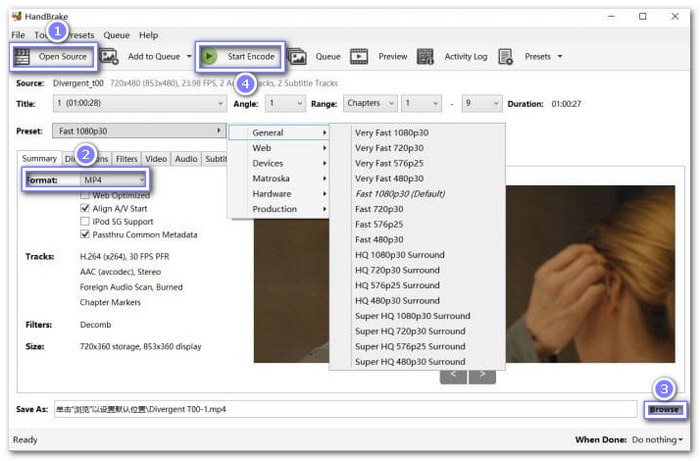Select Production preset category

click(279, 209)
